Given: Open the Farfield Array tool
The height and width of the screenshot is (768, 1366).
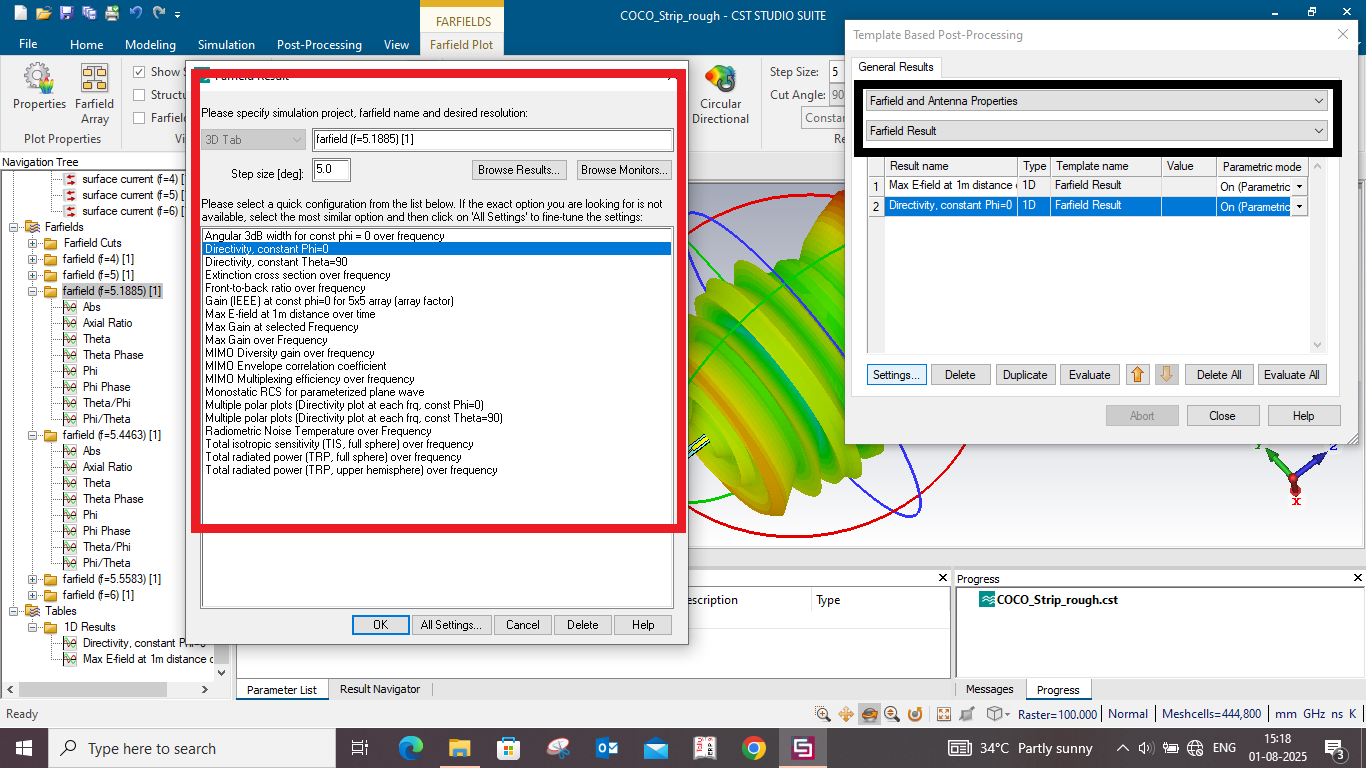Looking at the screenshot, I should [95, 92].
